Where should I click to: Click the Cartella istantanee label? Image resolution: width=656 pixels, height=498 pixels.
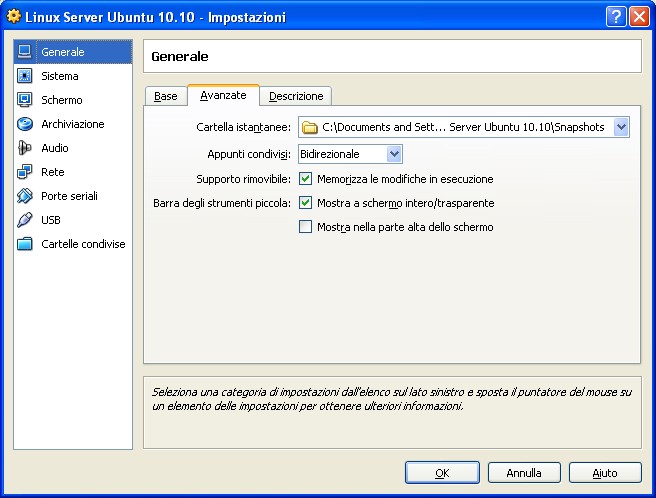pos(243,127)
